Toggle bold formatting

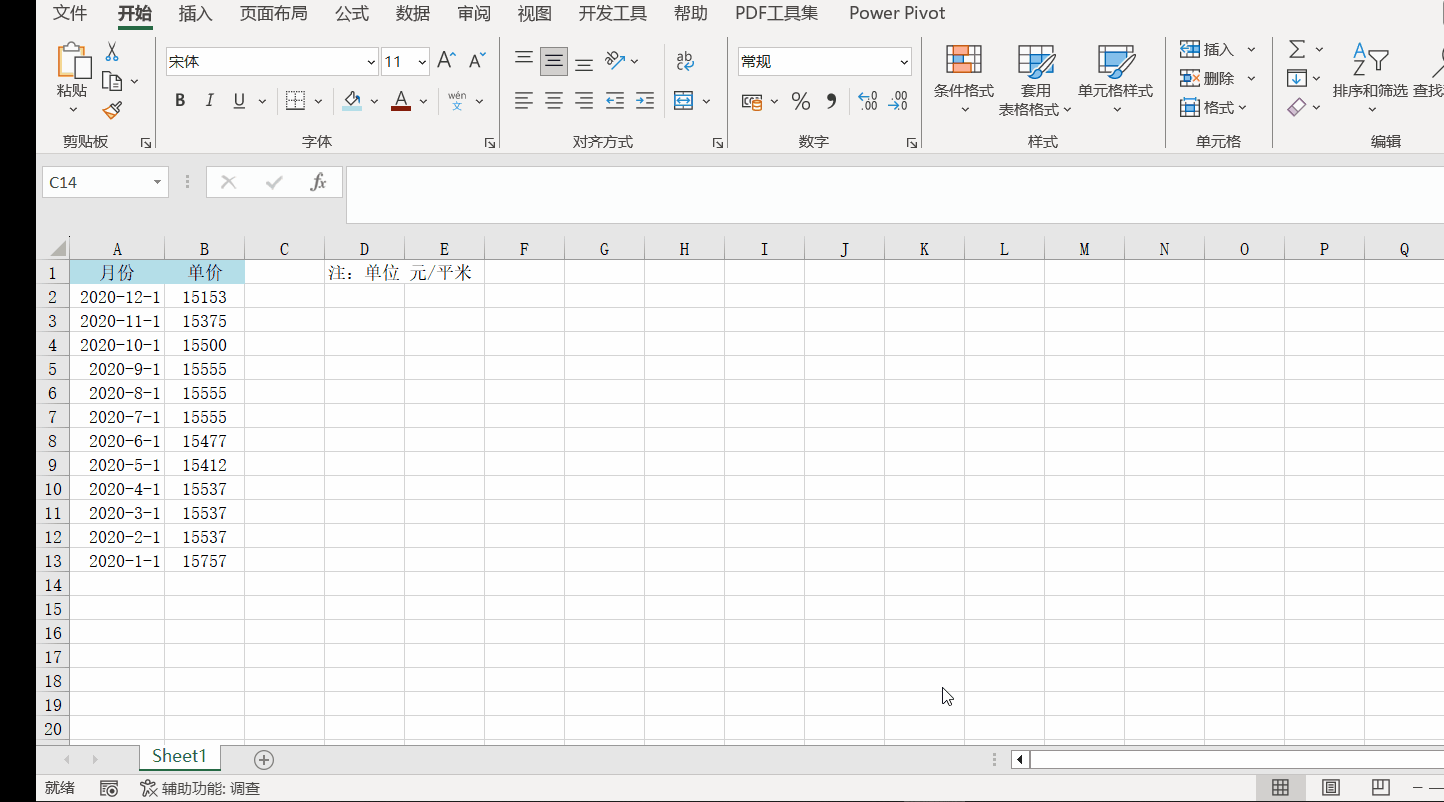click(180, 100)
